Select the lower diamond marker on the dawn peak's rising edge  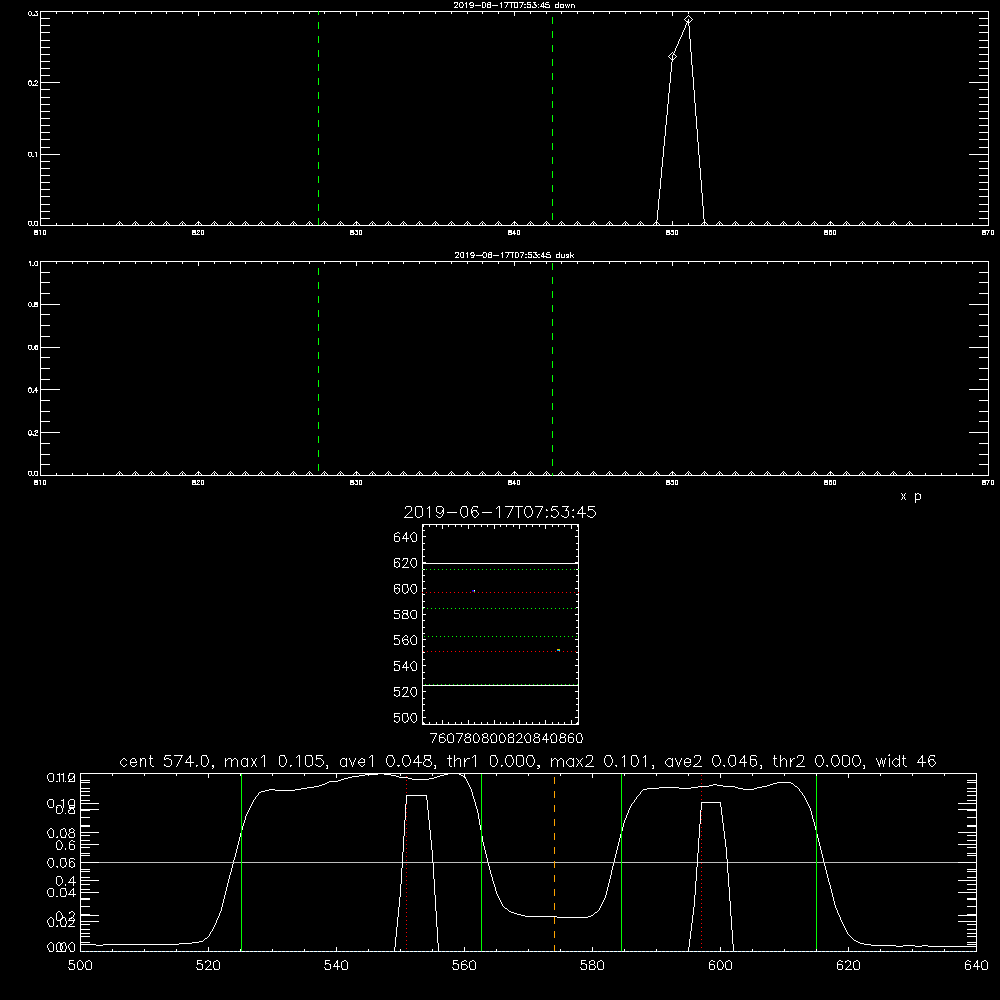[672, 57]
